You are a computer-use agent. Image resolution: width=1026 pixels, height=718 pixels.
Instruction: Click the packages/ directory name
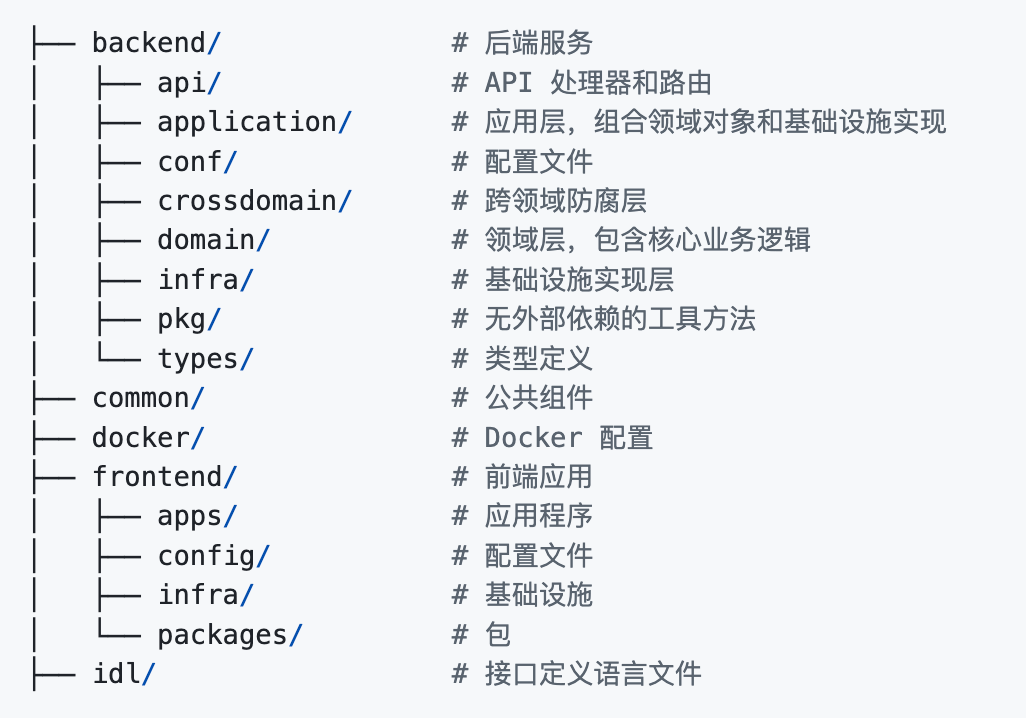[229, 635]
